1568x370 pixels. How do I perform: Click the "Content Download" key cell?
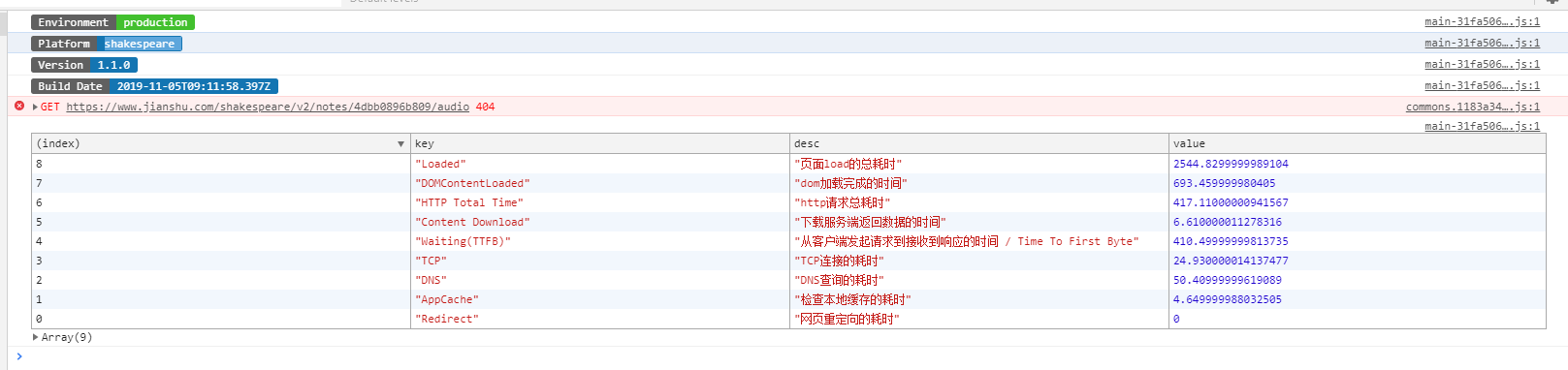pos(600,222)
